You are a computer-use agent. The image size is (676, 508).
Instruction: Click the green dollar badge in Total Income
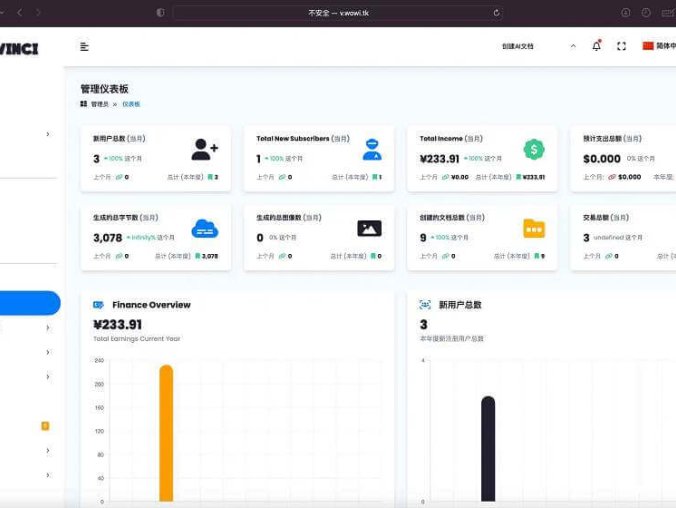point(534,150)
